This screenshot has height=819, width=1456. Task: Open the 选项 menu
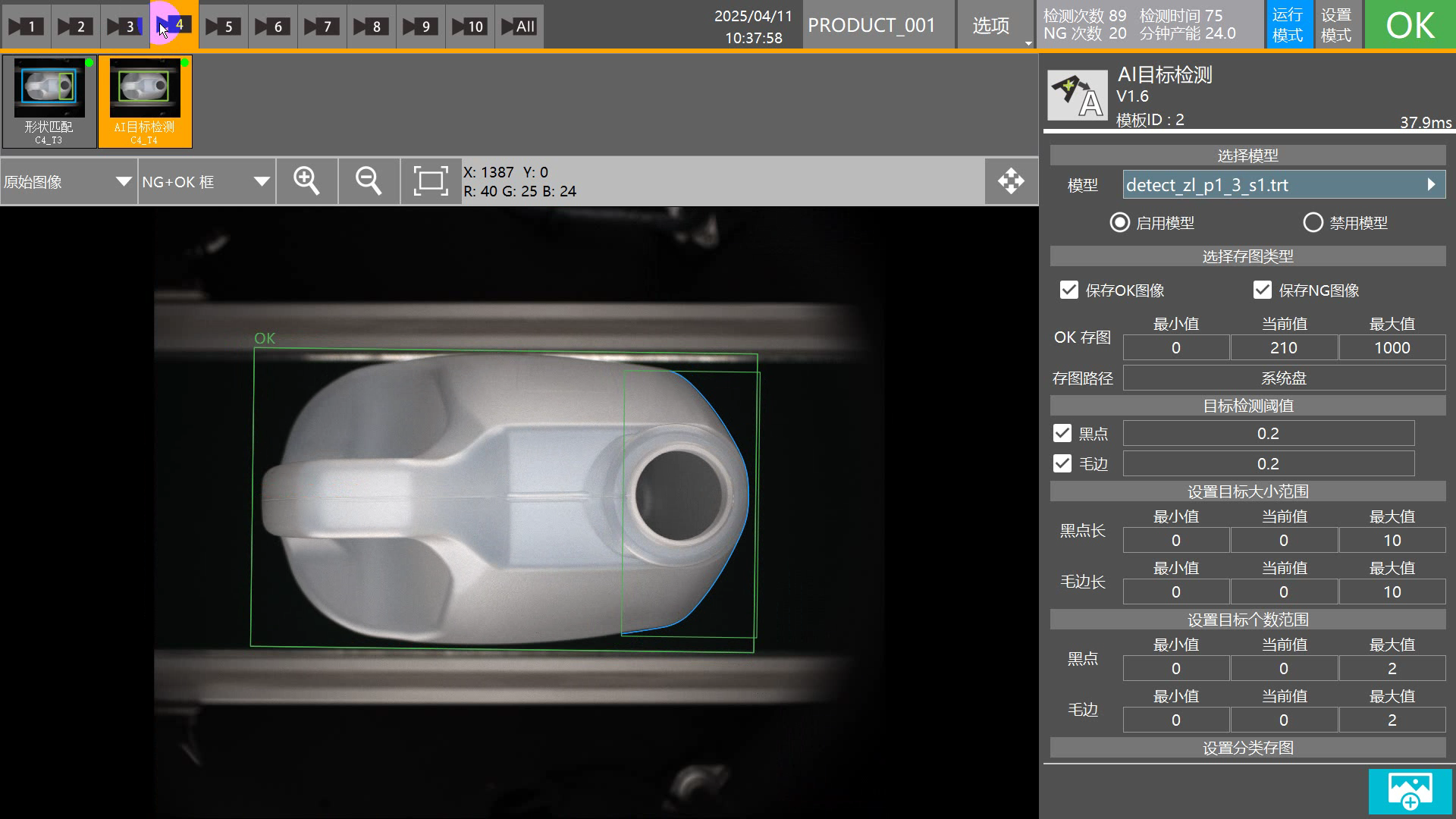pyautogui.click(x=990, y=26)
